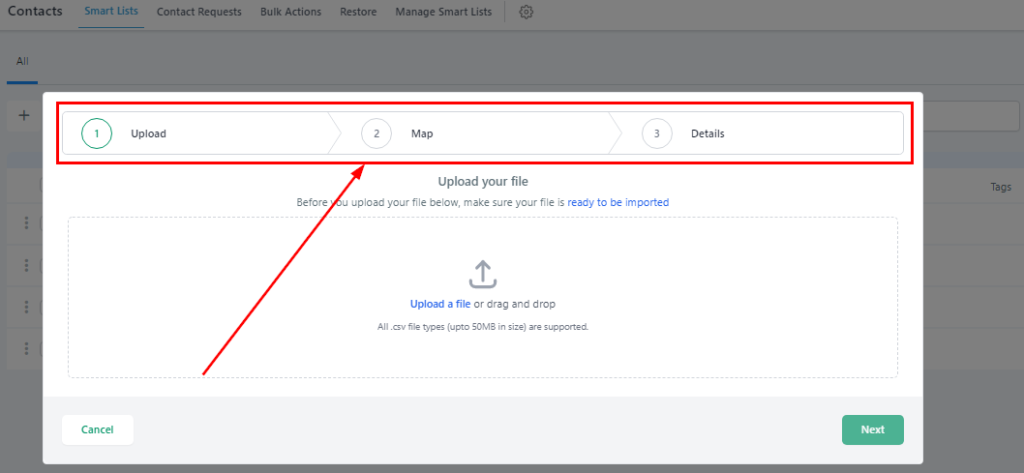The height and width of the screenshot is (473, 1024).
Task: Click the last row's three-dot handle
Action: tap(27, 349)
